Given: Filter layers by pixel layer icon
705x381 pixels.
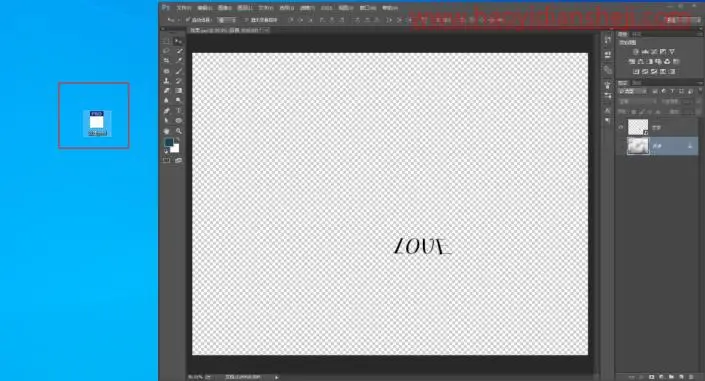Looking at the screenshot, I should (655, 91).
